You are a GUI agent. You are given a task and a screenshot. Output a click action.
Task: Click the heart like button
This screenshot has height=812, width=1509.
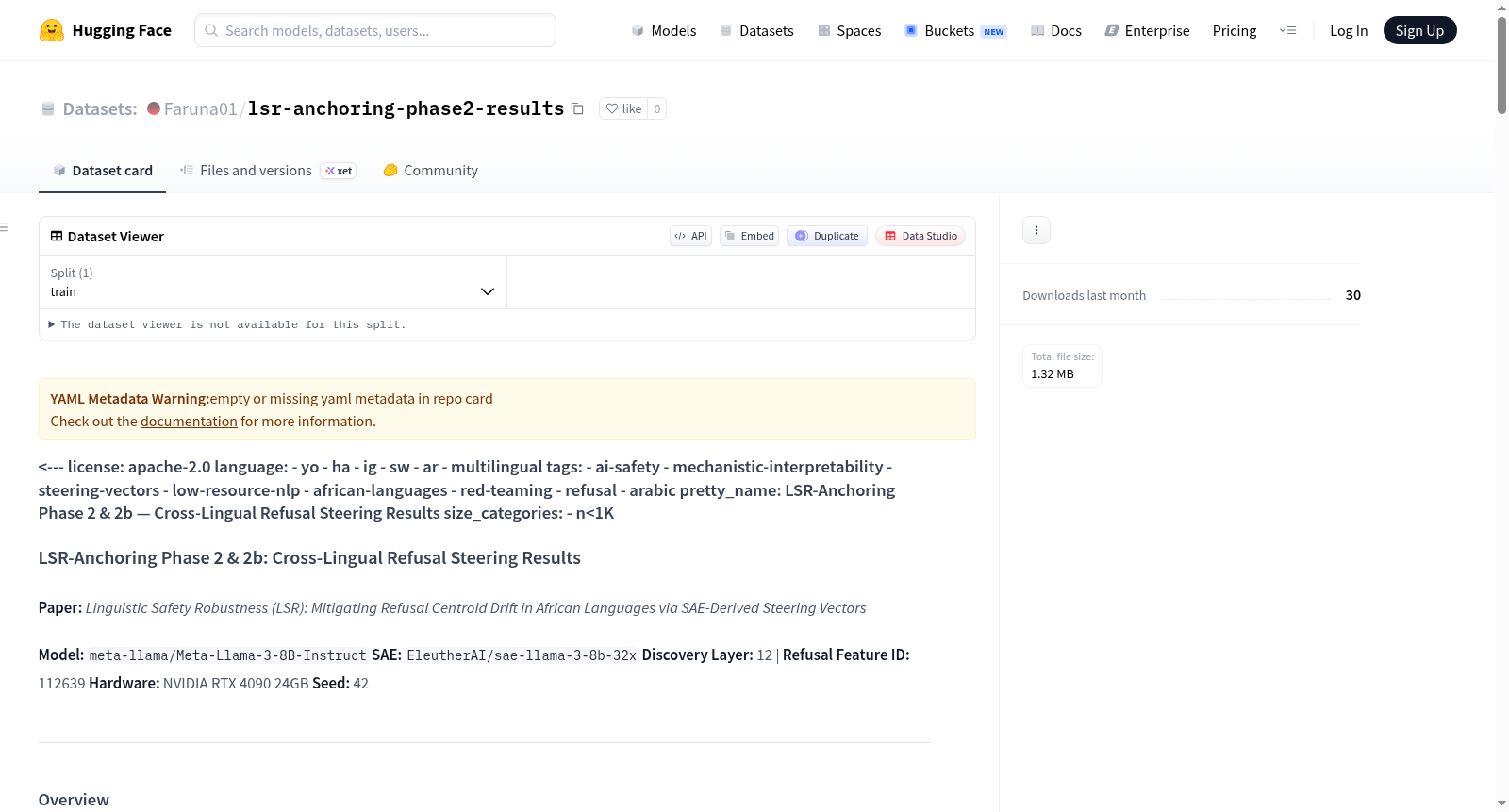[x=623, y=108]
